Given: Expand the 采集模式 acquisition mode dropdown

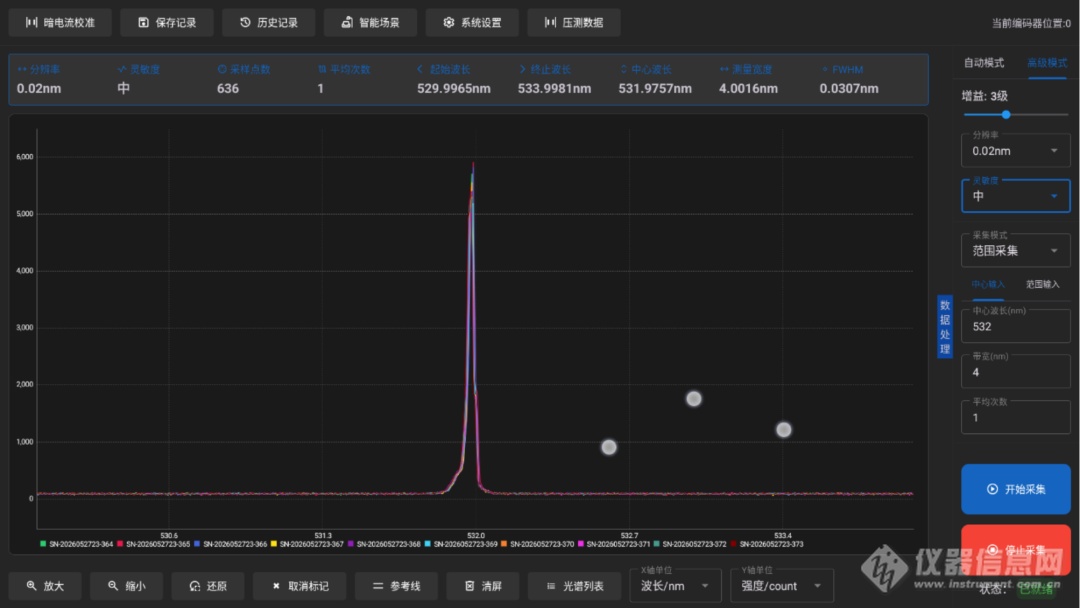Looking at the screenshot, I should [1016, 251].
